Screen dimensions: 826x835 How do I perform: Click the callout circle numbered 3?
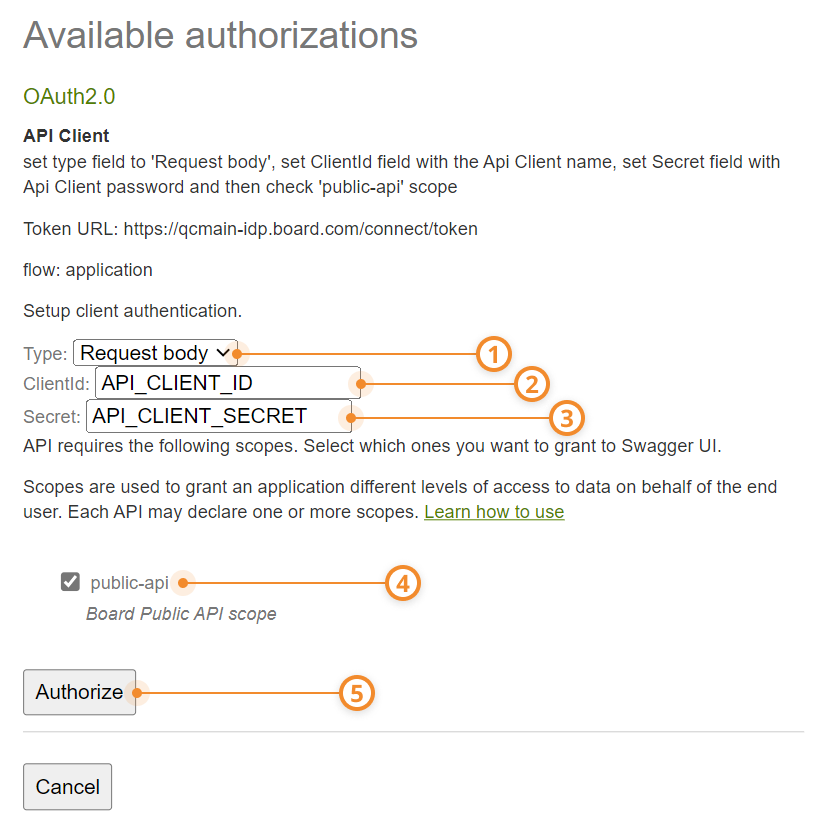click(x=567, y=418)
